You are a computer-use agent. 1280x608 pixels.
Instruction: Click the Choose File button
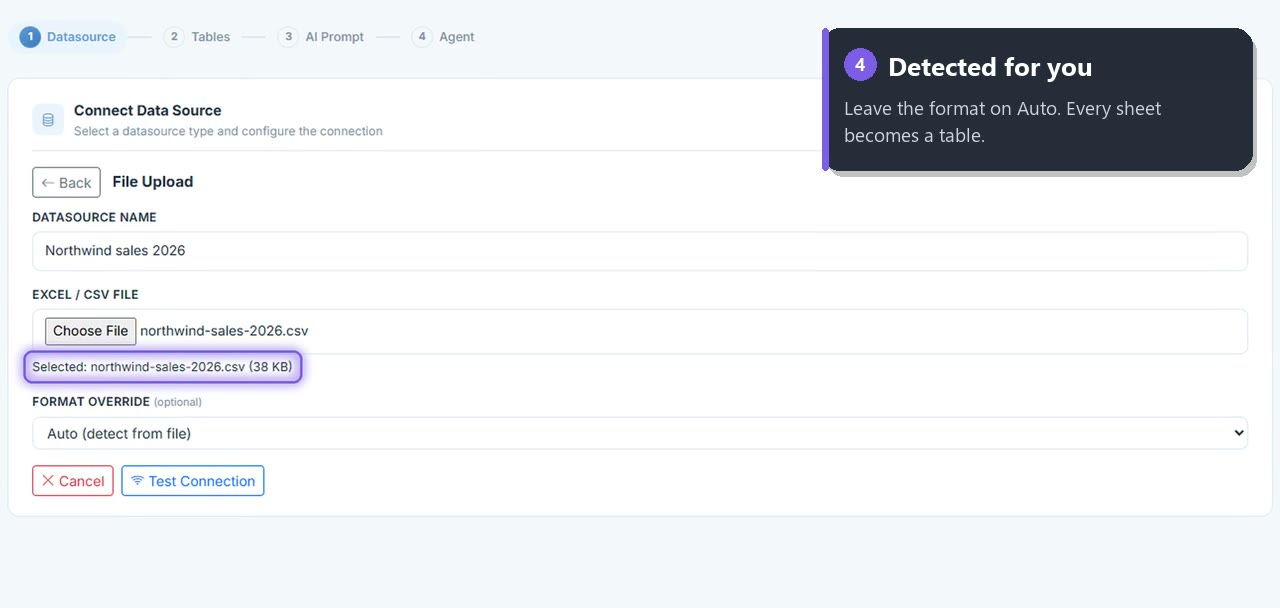point(90,331)
